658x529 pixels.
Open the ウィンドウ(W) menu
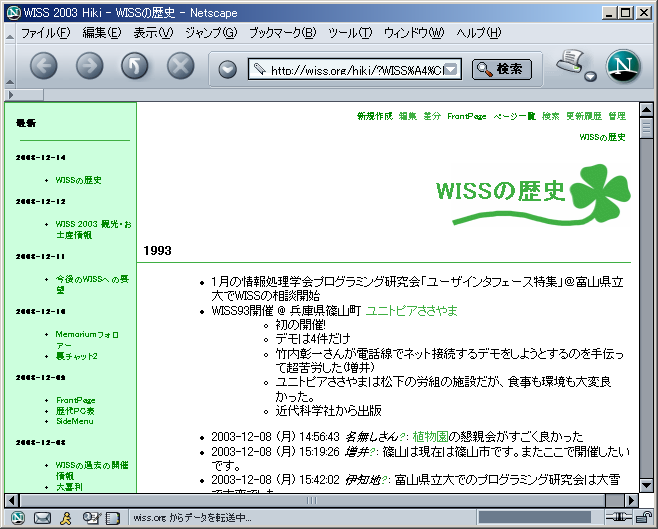pos(414,33)
